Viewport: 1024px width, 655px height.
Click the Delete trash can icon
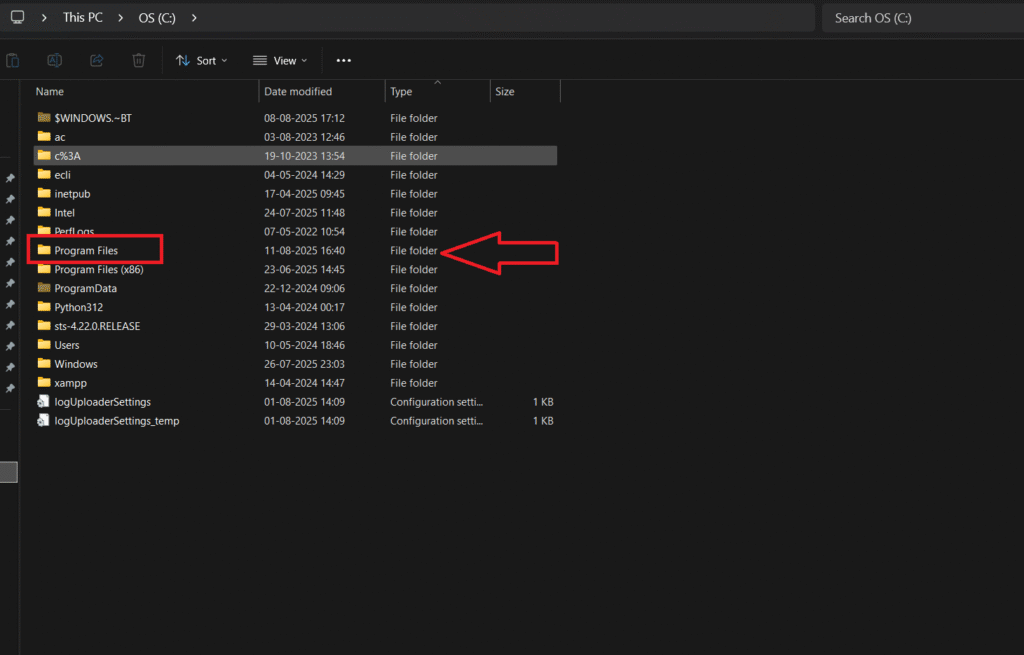139,61
